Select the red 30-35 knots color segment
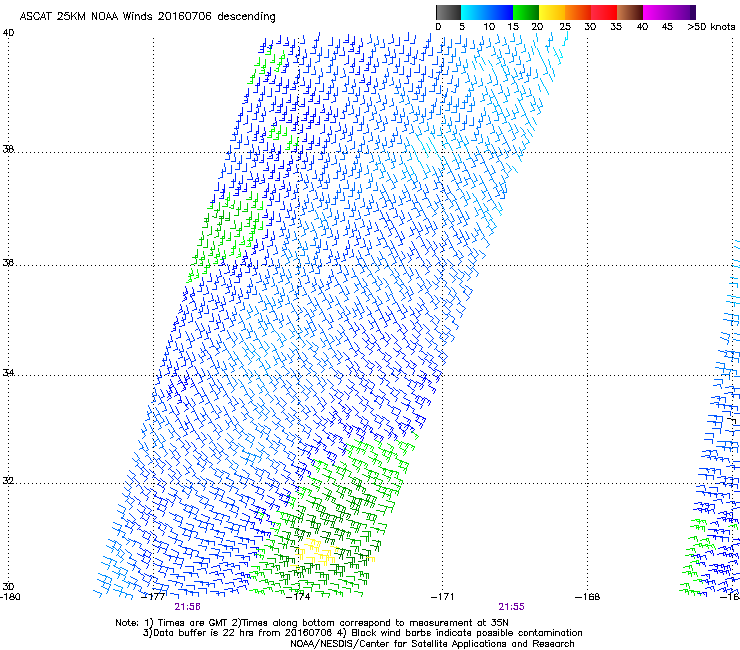The width and height of the screenshot is (740, 650). [604, 12]
